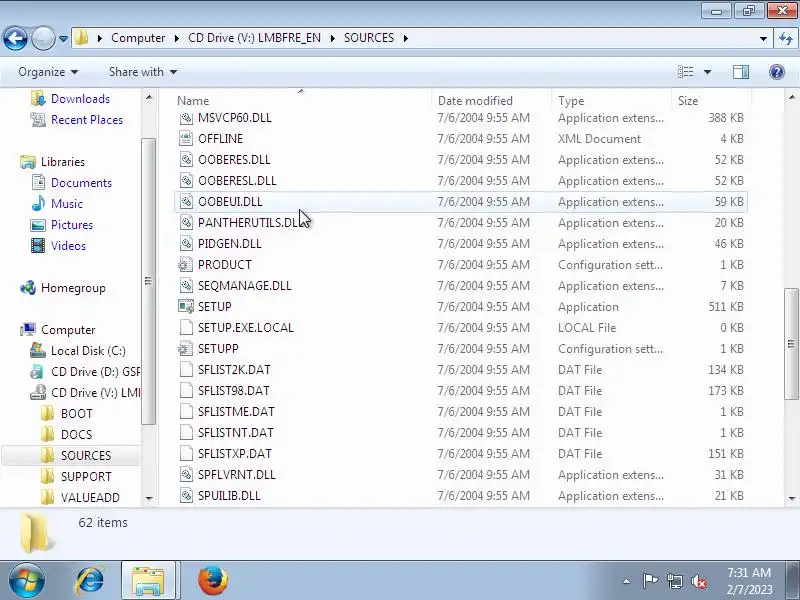The width and height of the screenshot is (800, 600).
Task: Open the recent pages history dropdown
Action: (63, 38)
